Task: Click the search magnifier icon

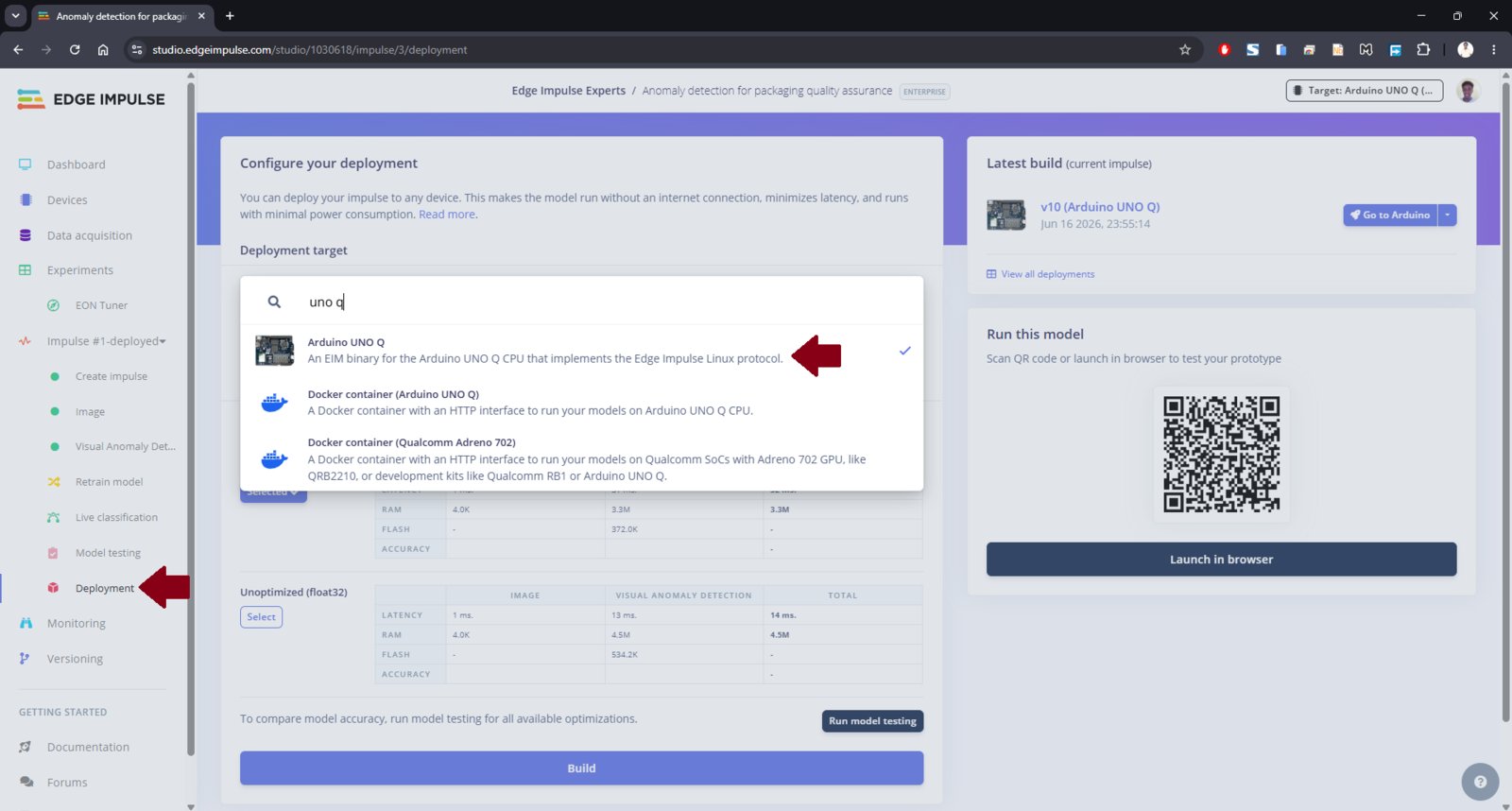Action: [x=274, y=302]
